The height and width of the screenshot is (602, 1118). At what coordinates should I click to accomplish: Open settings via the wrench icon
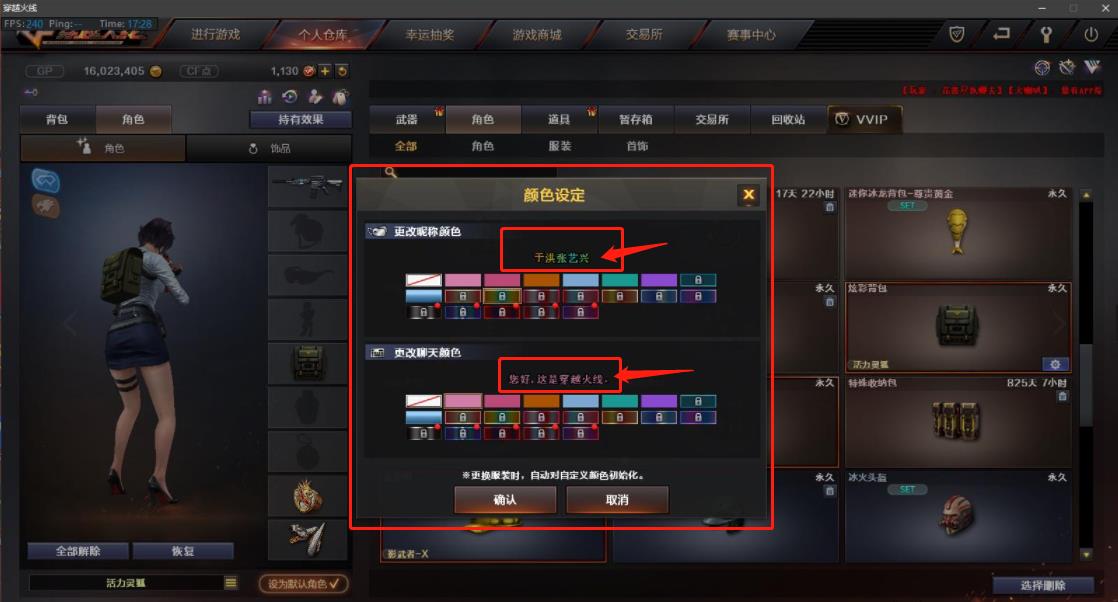coord(1045,34)
